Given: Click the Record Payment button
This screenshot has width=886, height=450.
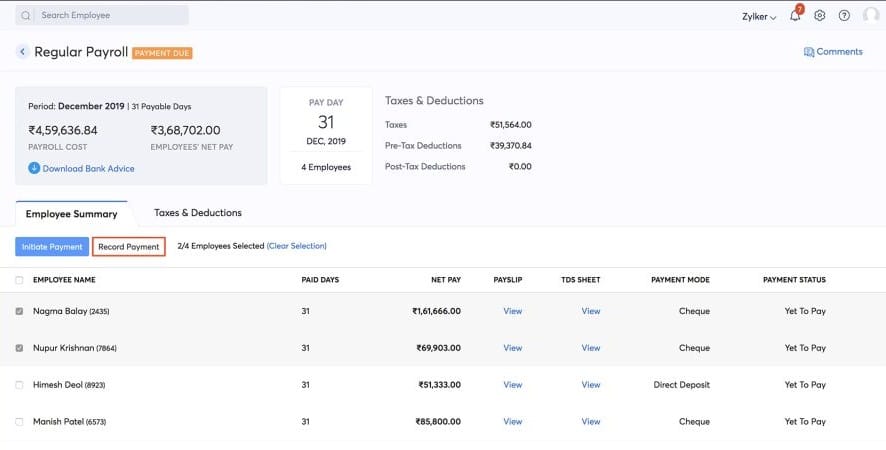Looking at the screenshot, I should coord(129,246).
